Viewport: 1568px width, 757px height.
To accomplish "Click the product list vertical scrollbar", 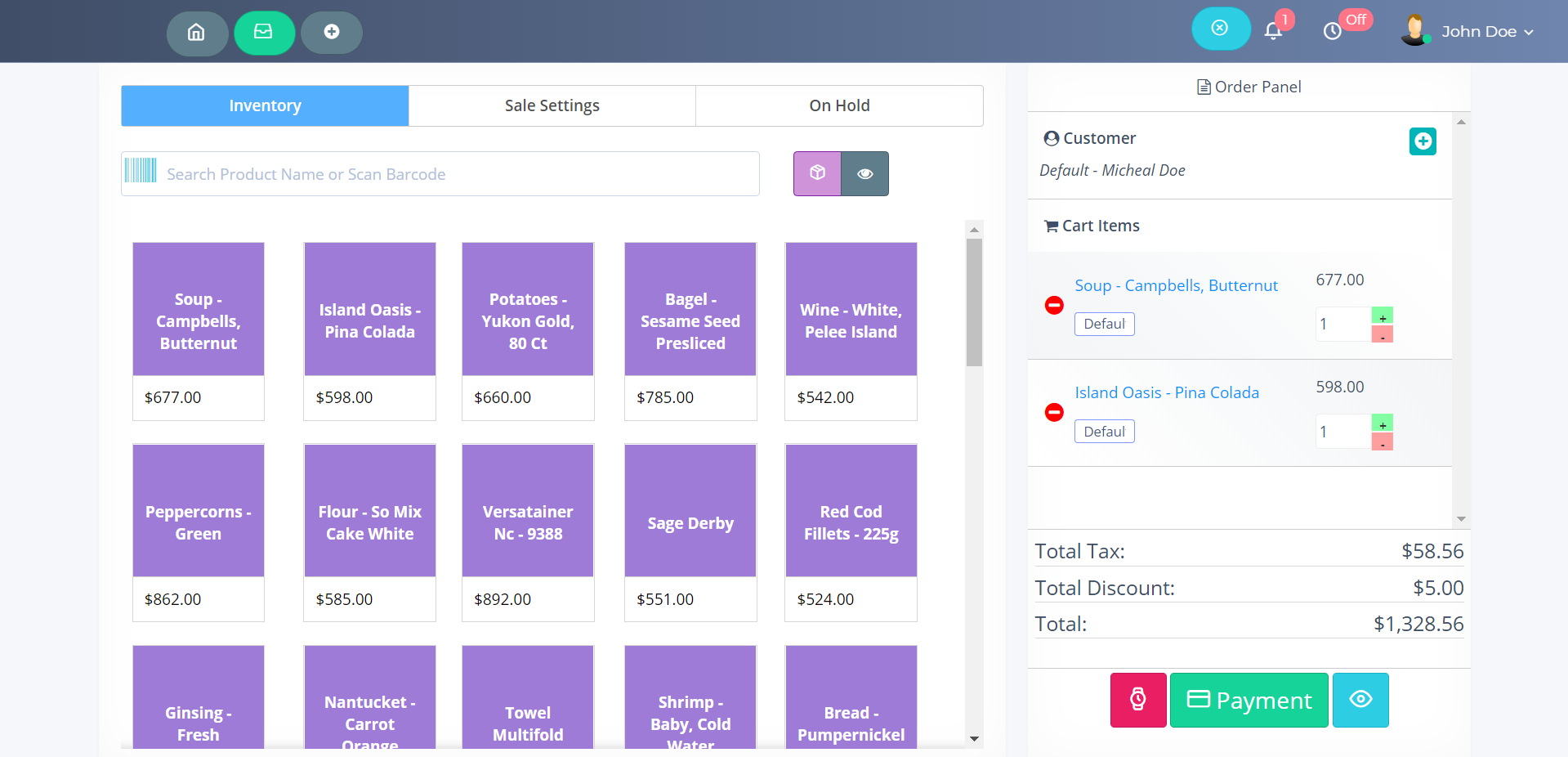I will coord(973,302).
